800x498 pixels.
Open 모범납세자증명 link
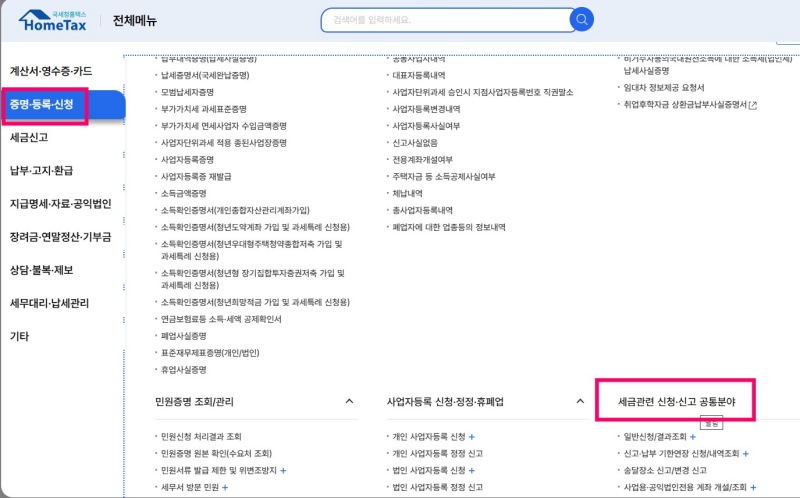click(187, 92)
